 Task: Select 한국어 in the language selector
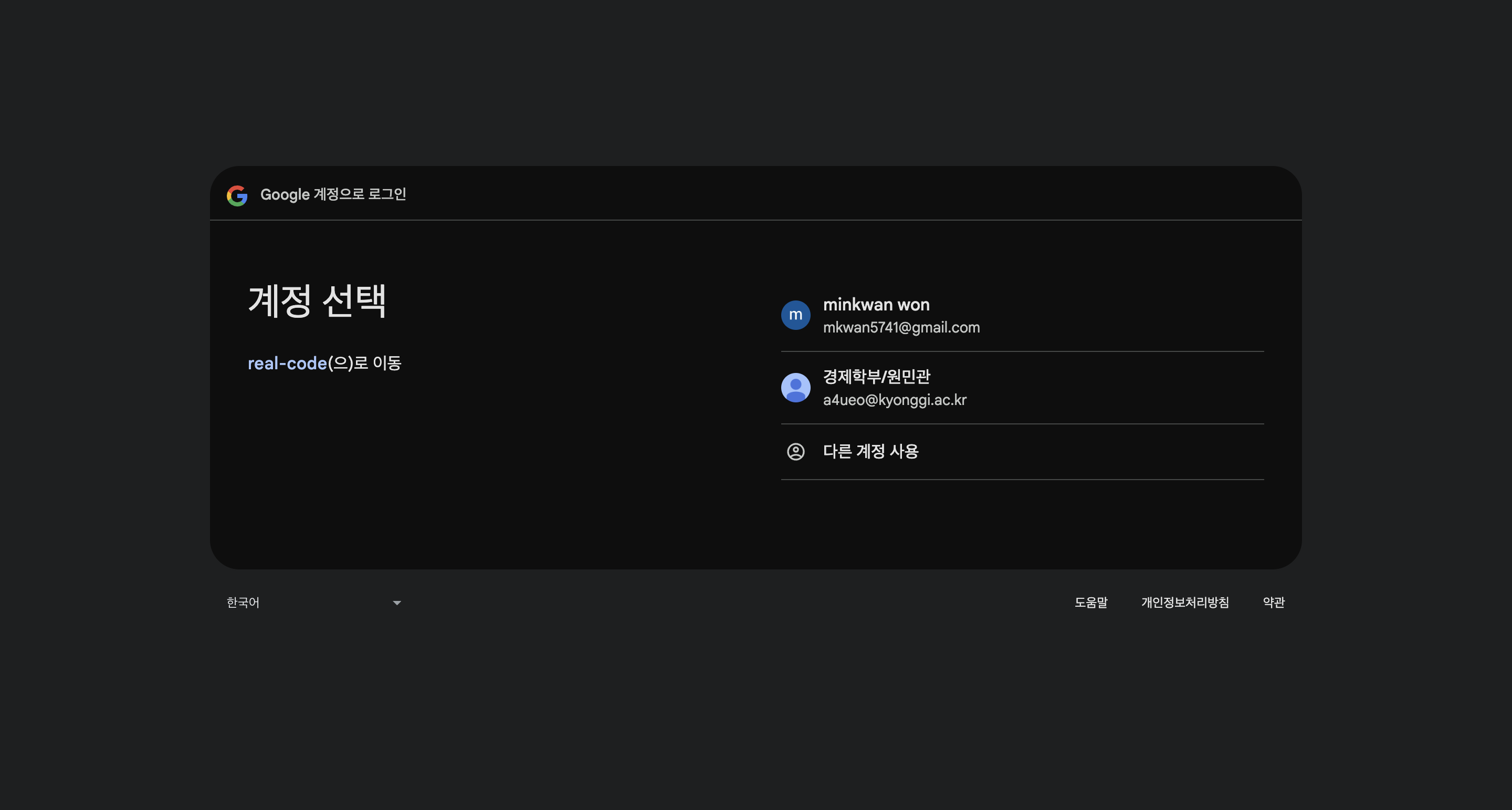click(x=243, y=603)
